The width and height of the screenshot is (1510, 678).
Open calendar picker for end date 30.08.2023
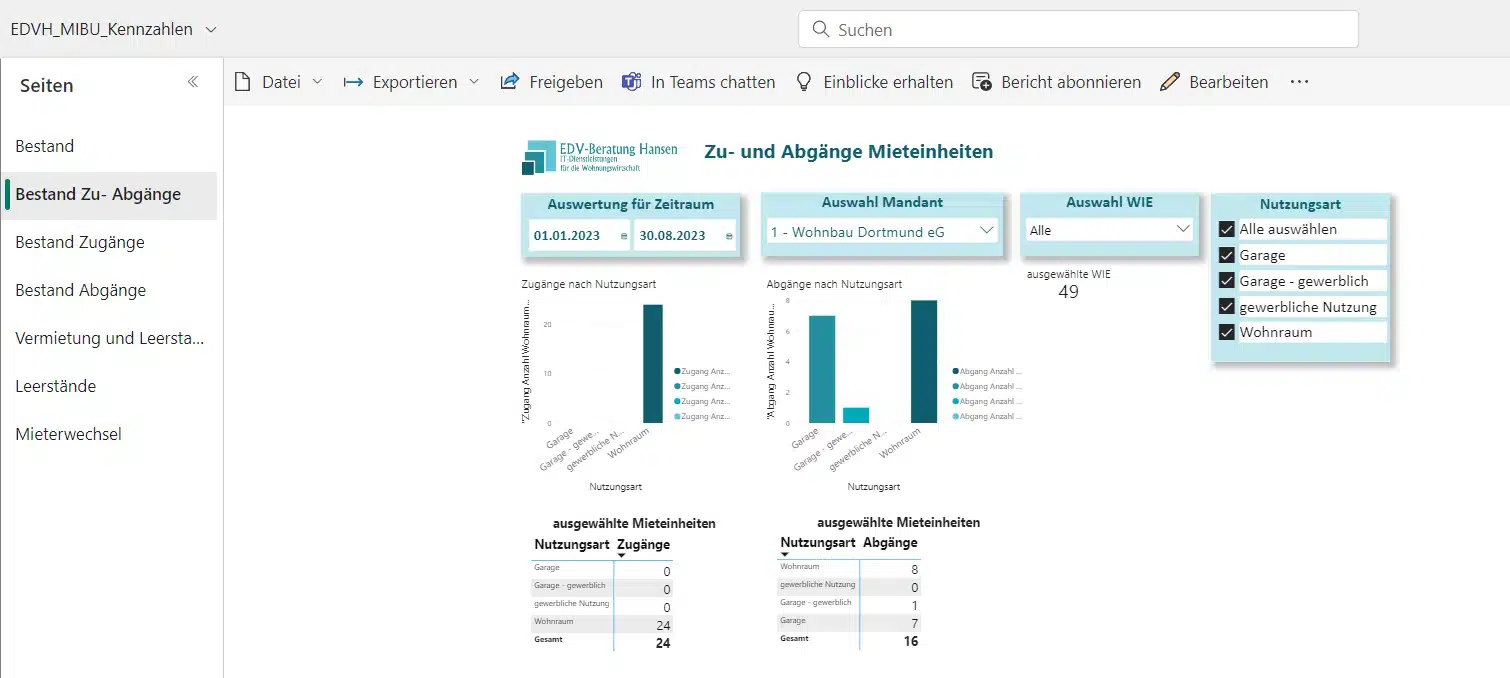729,236
